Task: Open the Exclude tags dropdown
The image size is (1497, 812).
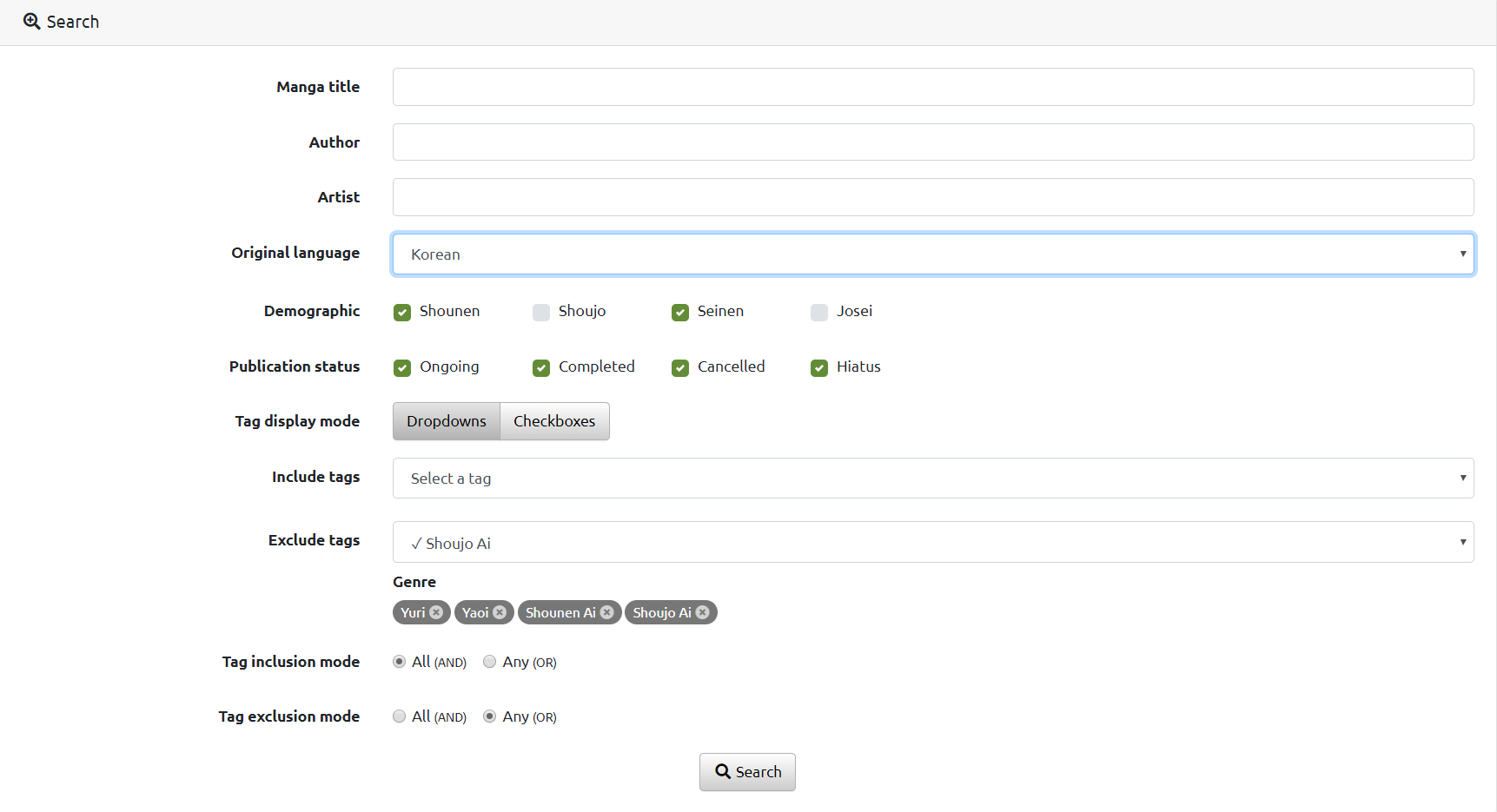Action: coord(932,543)
